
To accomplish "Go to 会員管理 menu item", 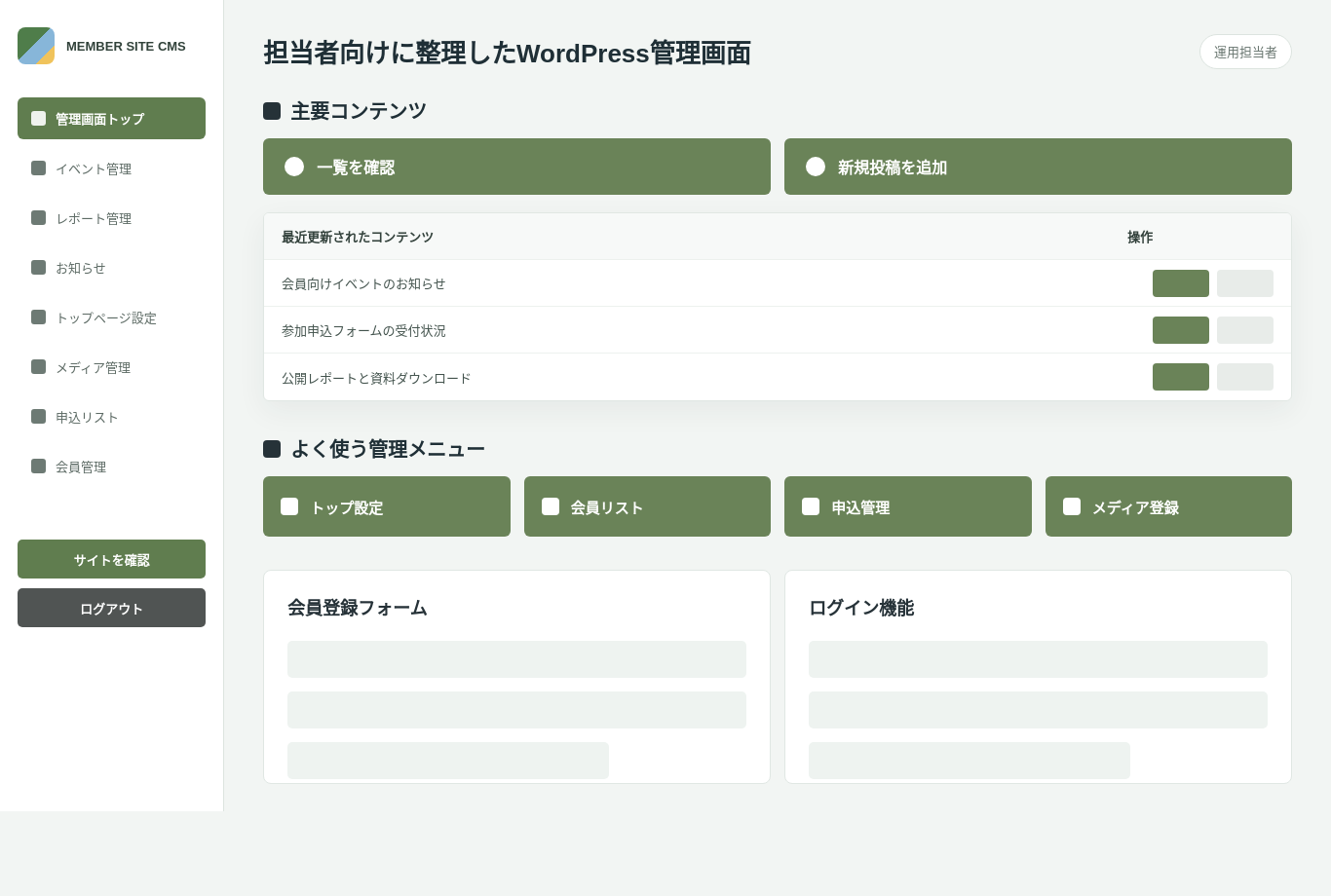I will pos(111,466).
